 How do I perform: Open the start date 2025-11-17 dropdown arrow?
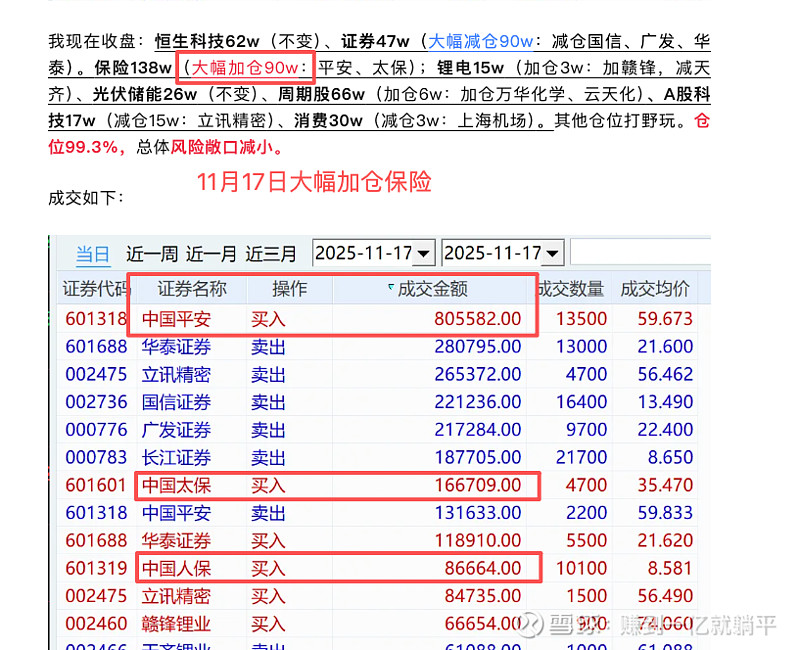click(423, 253)
